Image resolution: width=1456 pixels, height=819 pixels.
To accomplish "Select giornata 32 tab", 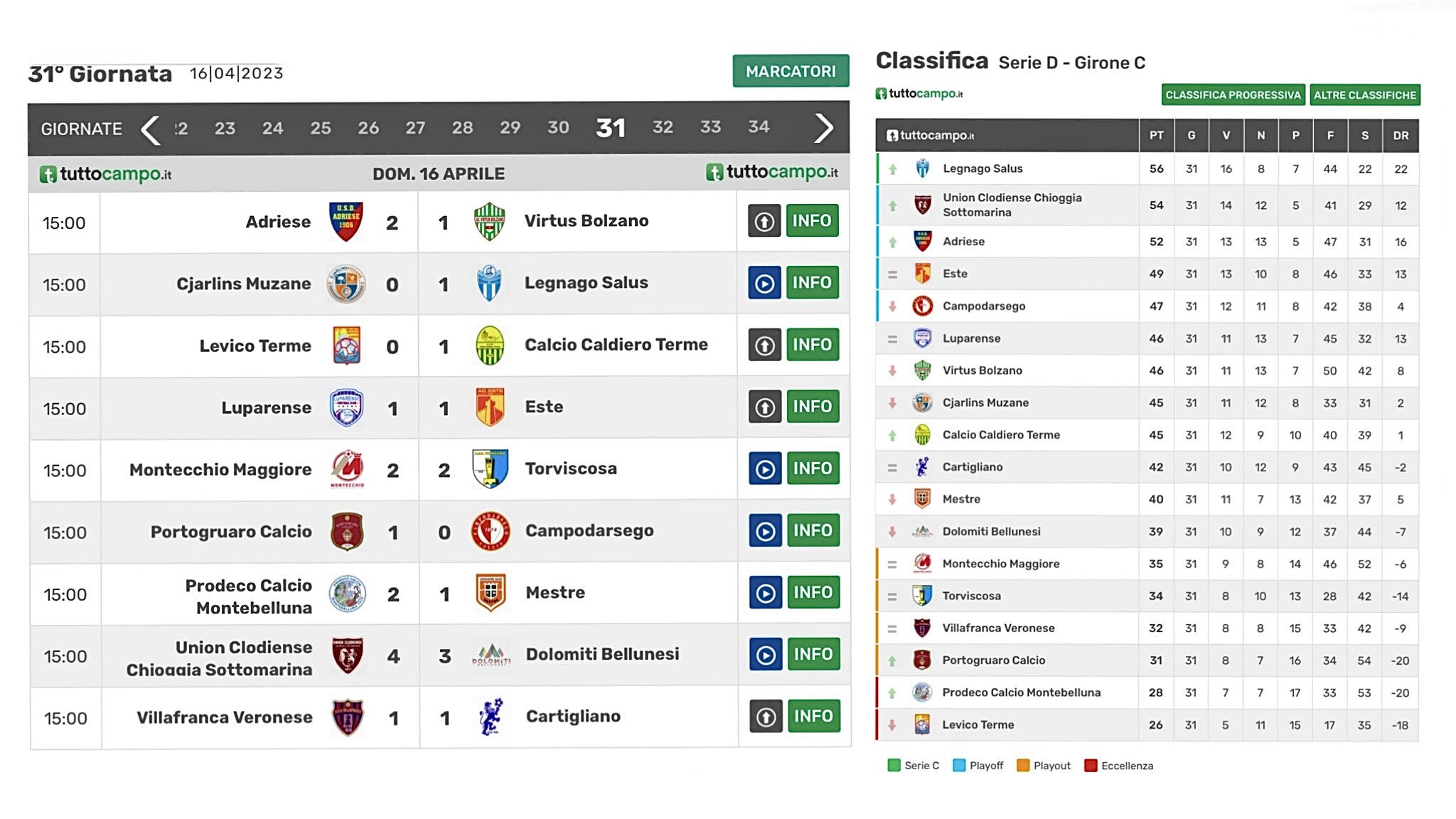I will tap(663, 127).
